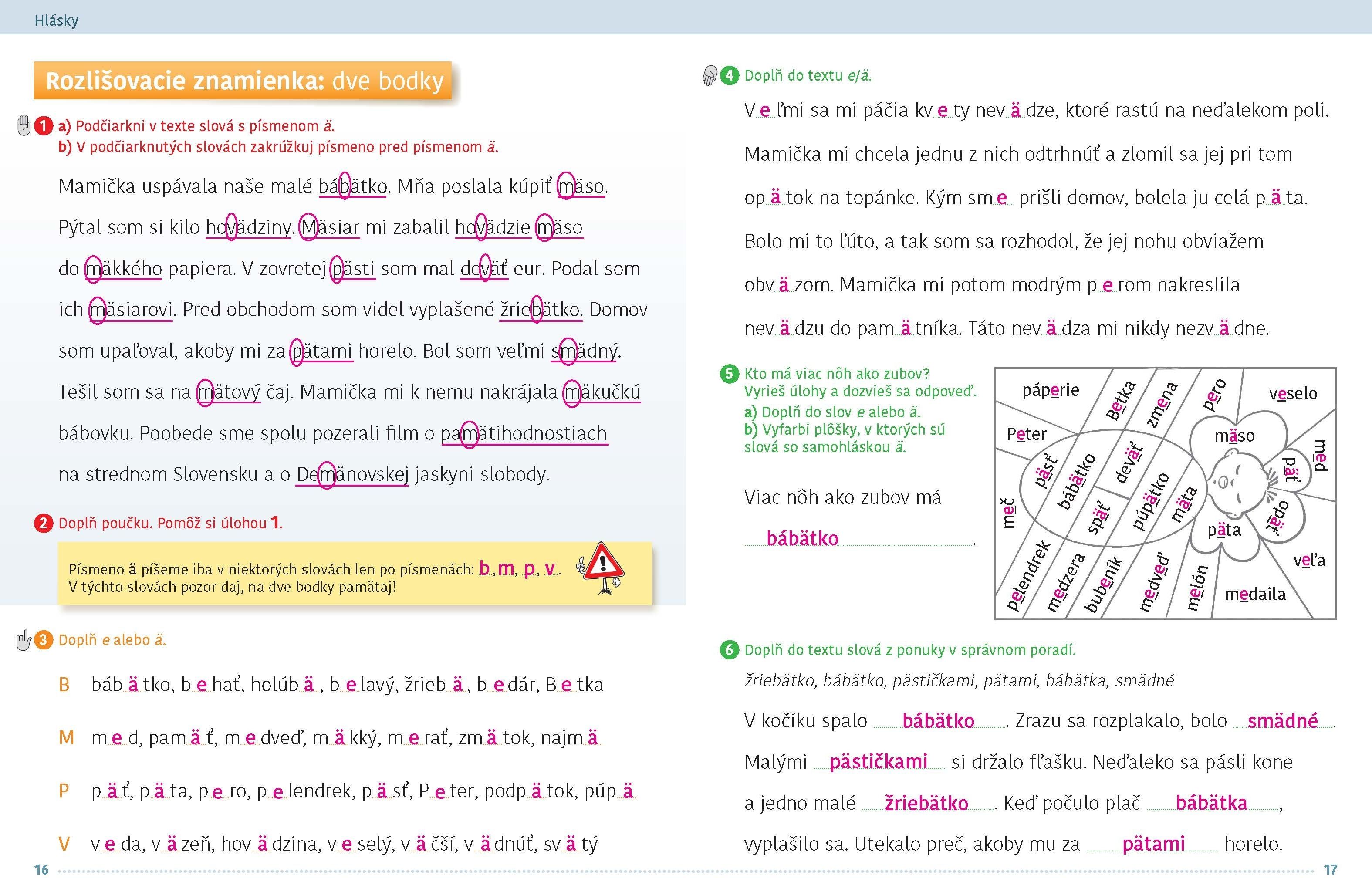Click the orange row letter P
This screenshot has width=1372, height=892.
click(64, 791)
